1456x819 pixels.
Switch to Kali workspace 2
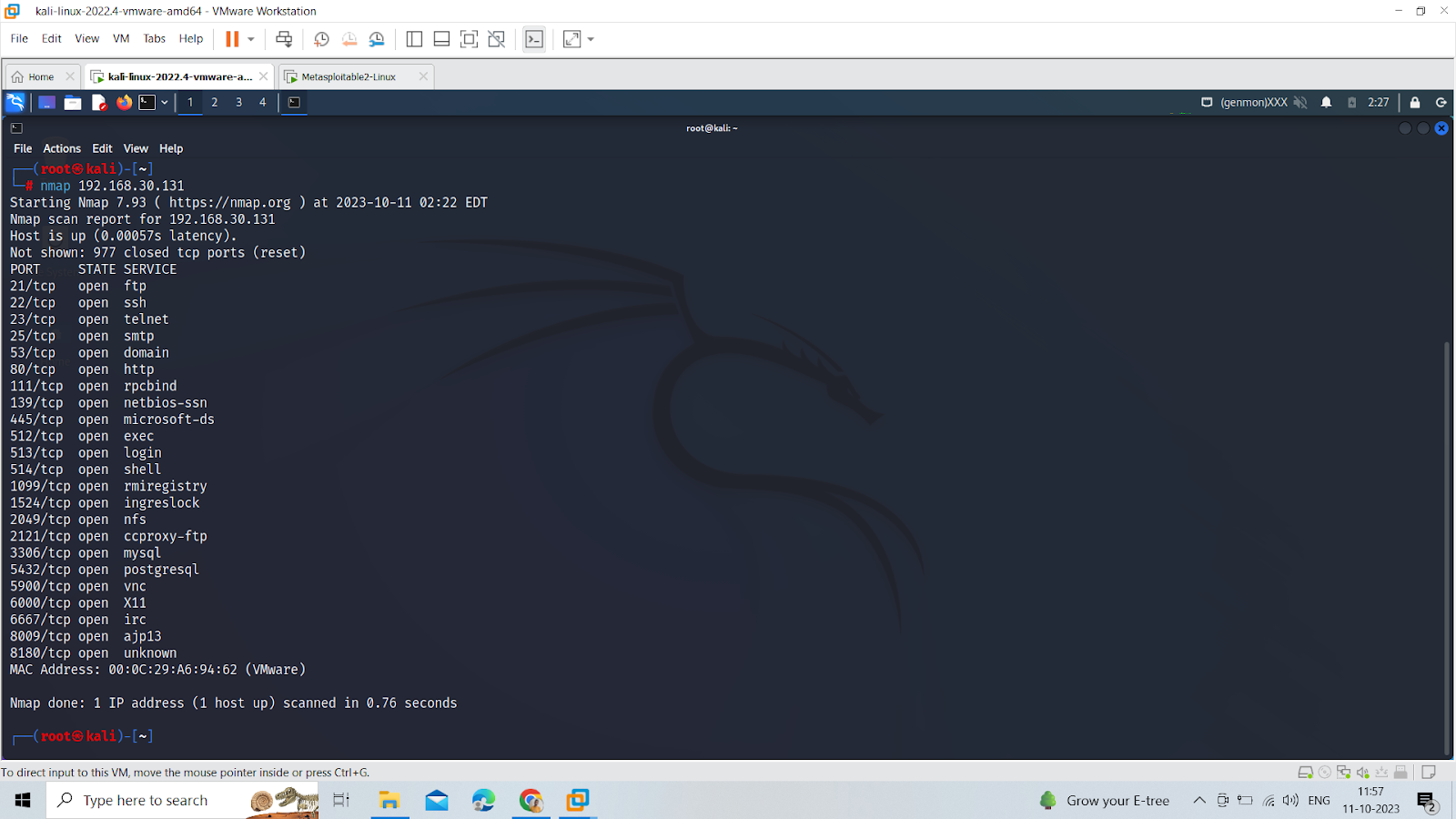(x=215, y=103)
